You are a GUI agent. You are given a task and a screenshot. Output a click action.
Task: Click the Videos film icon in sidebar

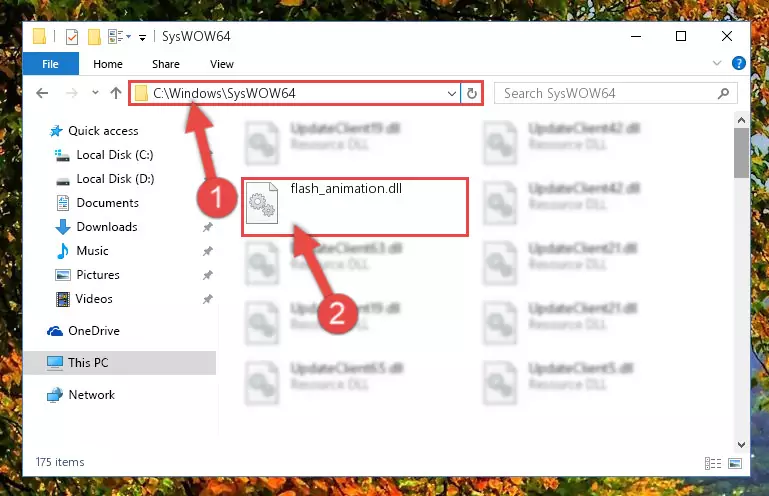click(x=63, y=299)
